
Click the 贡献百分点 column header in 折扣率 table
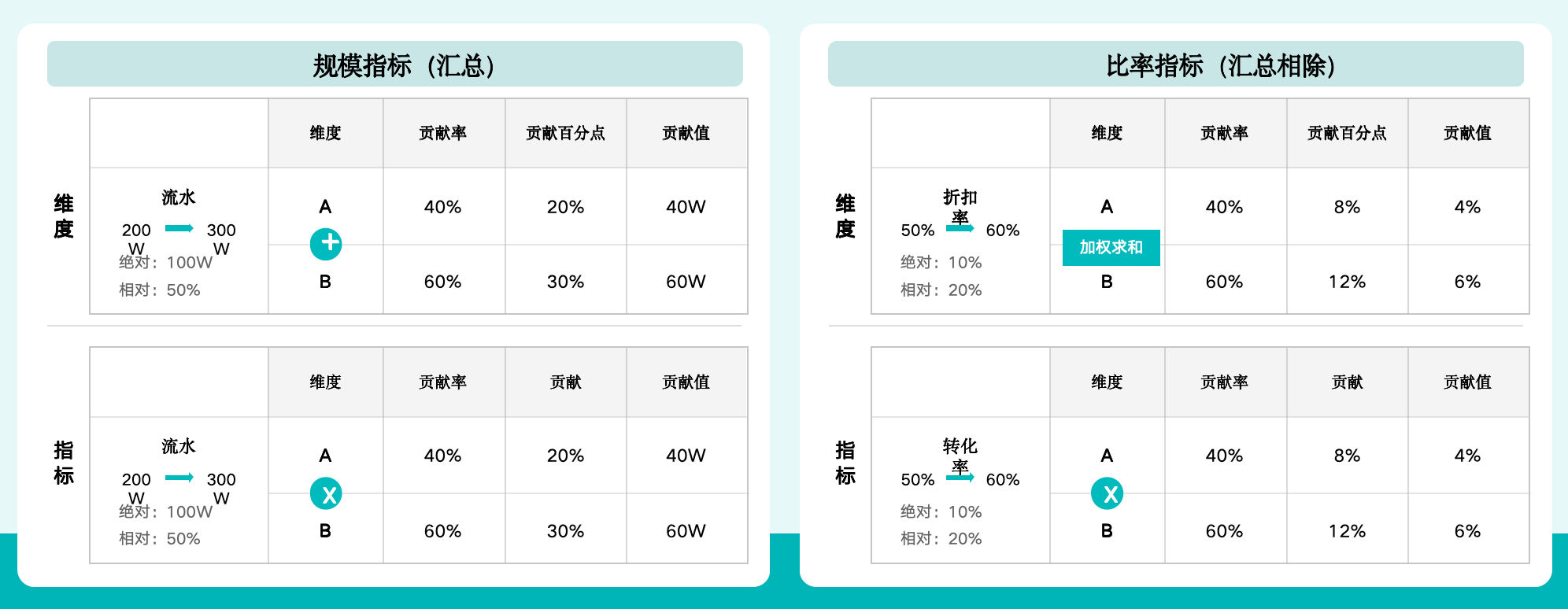(1347, 133)
